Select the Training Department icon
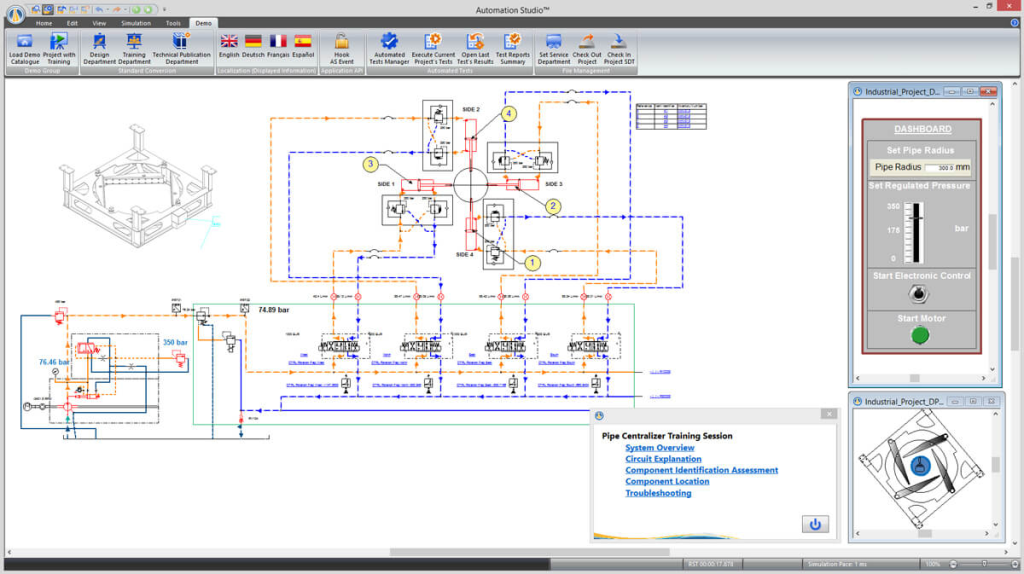This screenshot has width=1024, height=574. pos(134,49)
